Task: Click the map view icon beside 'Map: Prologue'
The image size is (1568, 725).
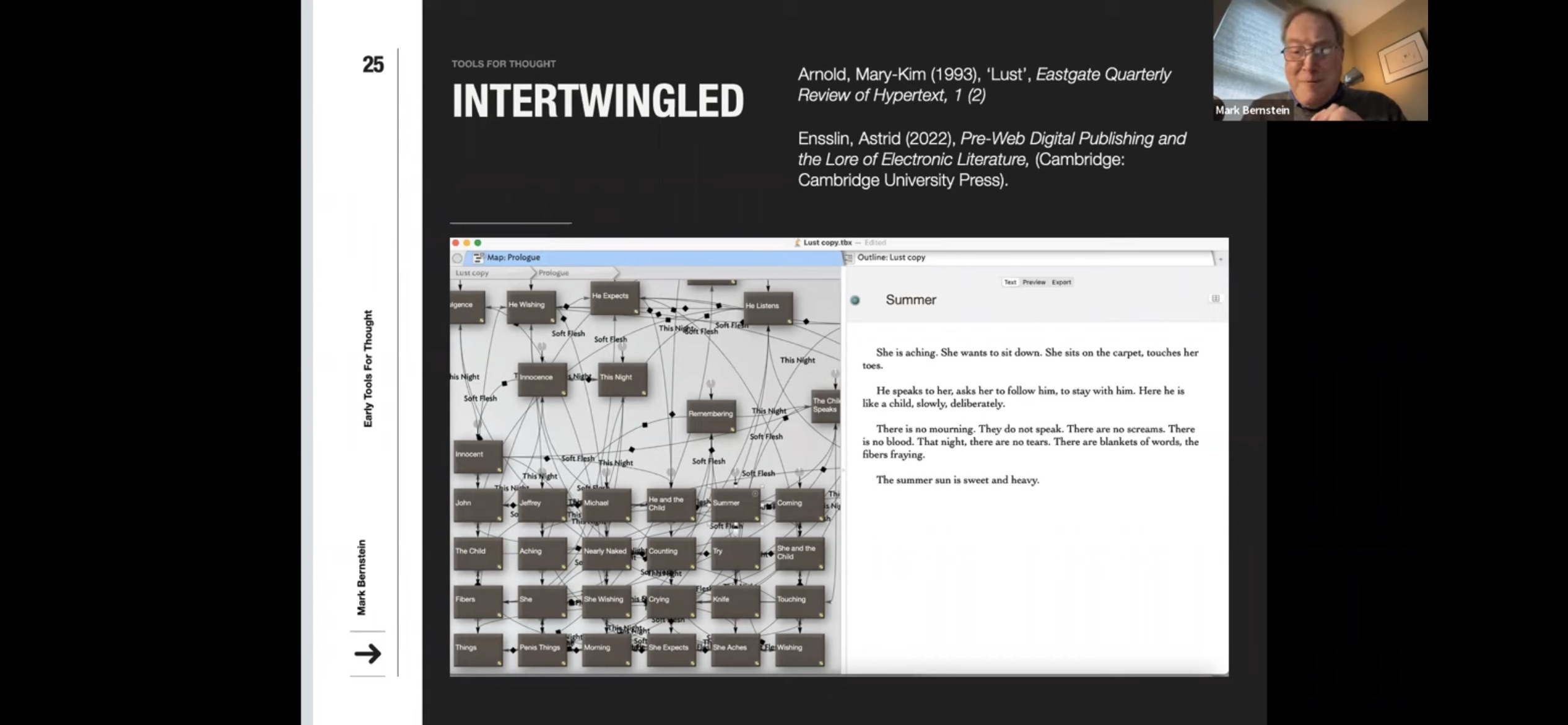Action: point(478,258)
